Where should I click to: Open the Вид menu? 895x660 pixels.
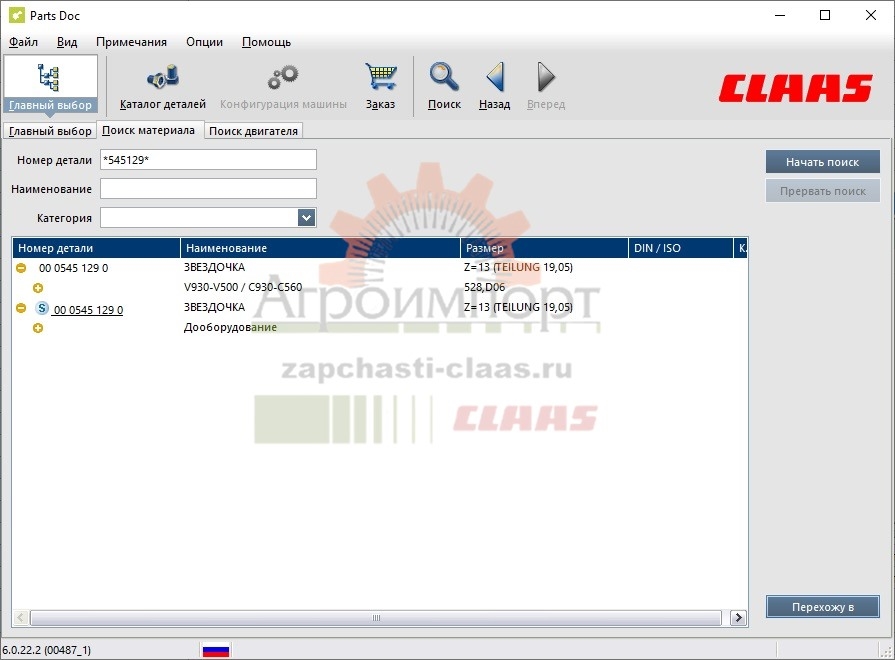pyautogui.click(x=67, y=42)
